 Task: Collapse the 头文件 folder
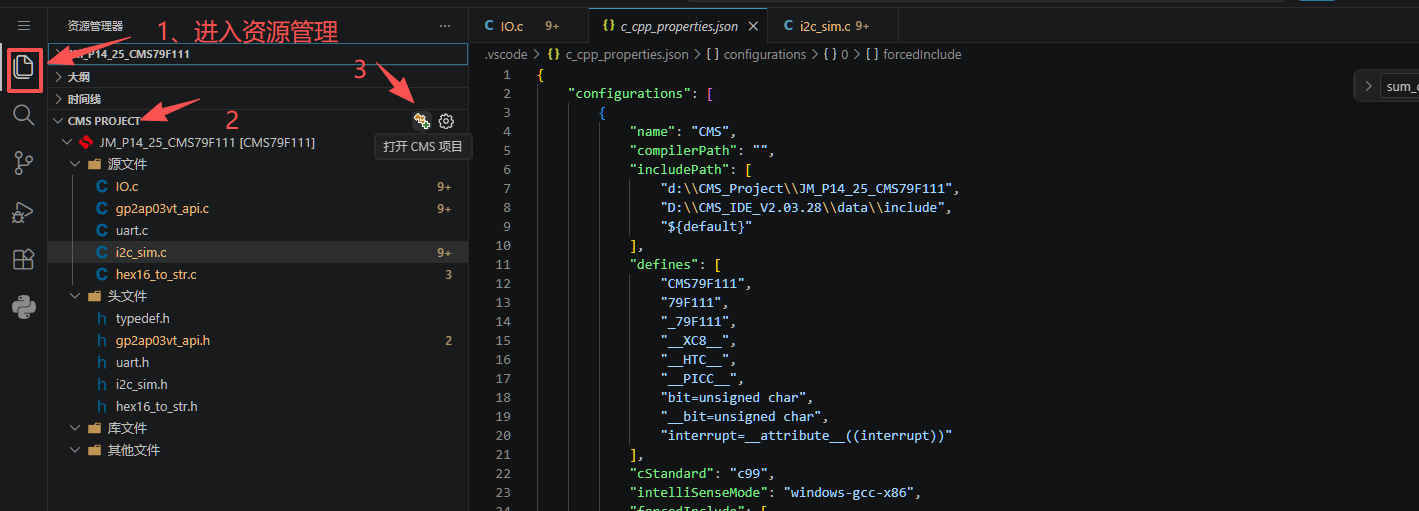(x=76, y=297)
